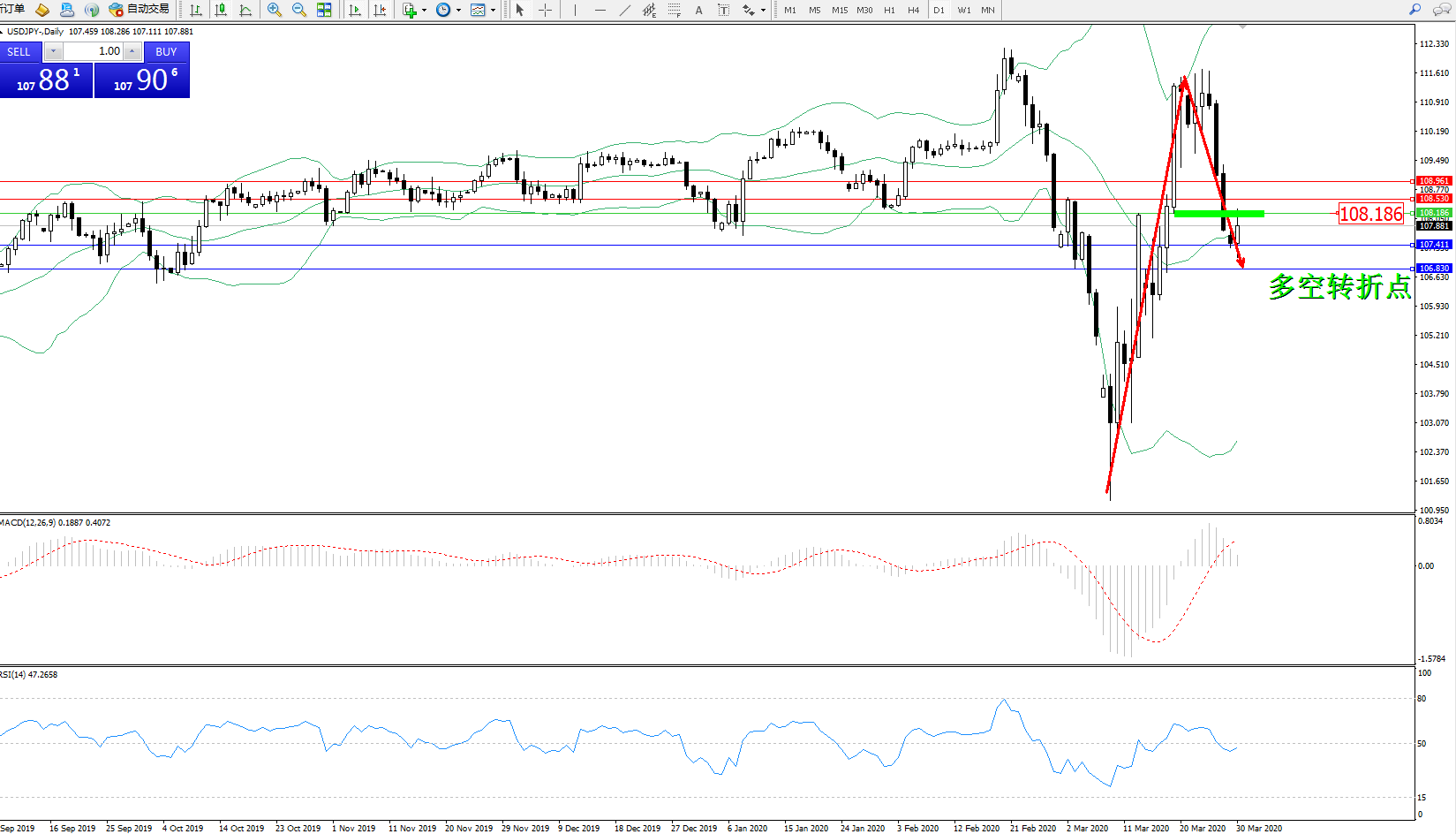1456x834 pixels.
Task: Click the zoom in magnifier icon
Action: tap(275, 10)
